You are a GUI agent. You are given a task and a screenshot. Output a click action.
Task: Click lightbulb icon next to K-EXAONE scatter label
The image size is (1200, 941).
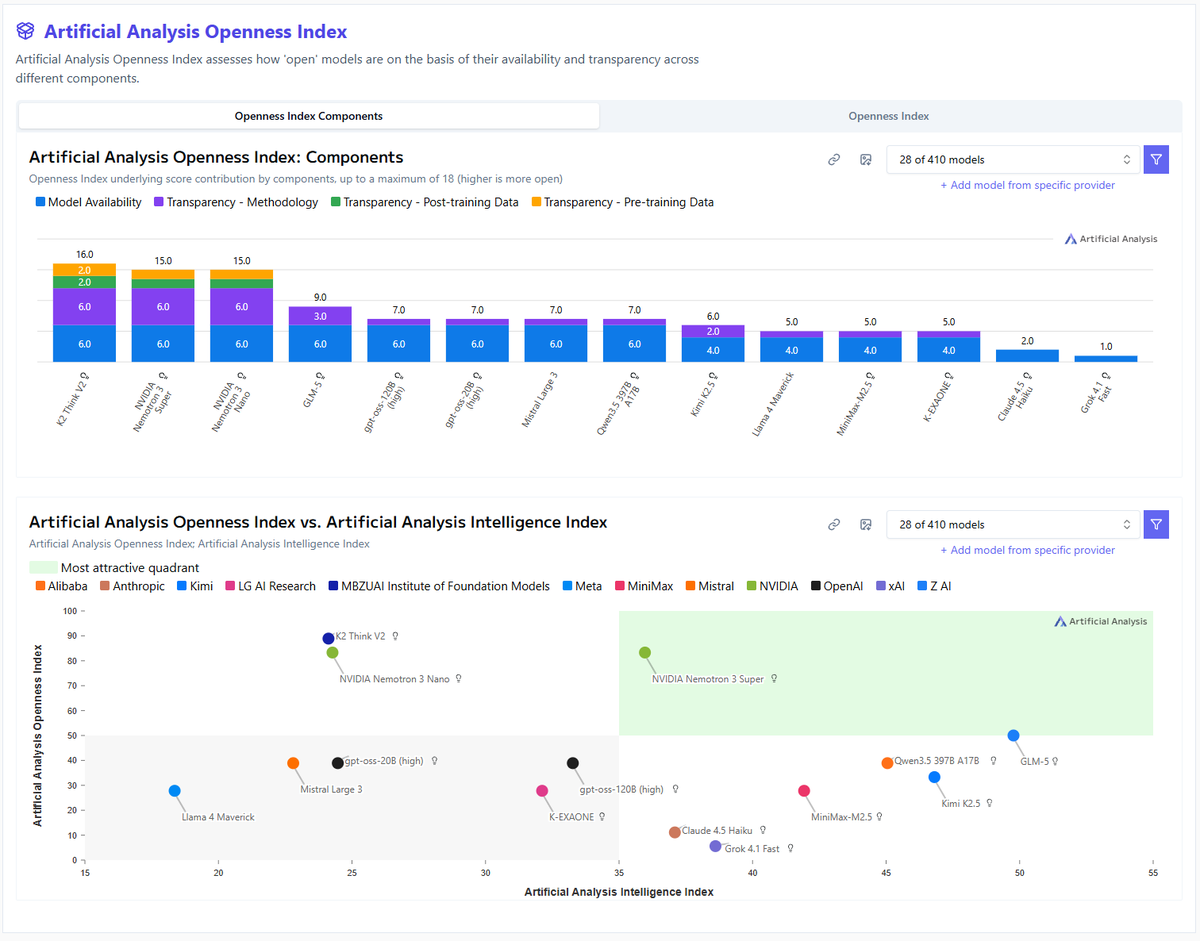coord(602,817)
